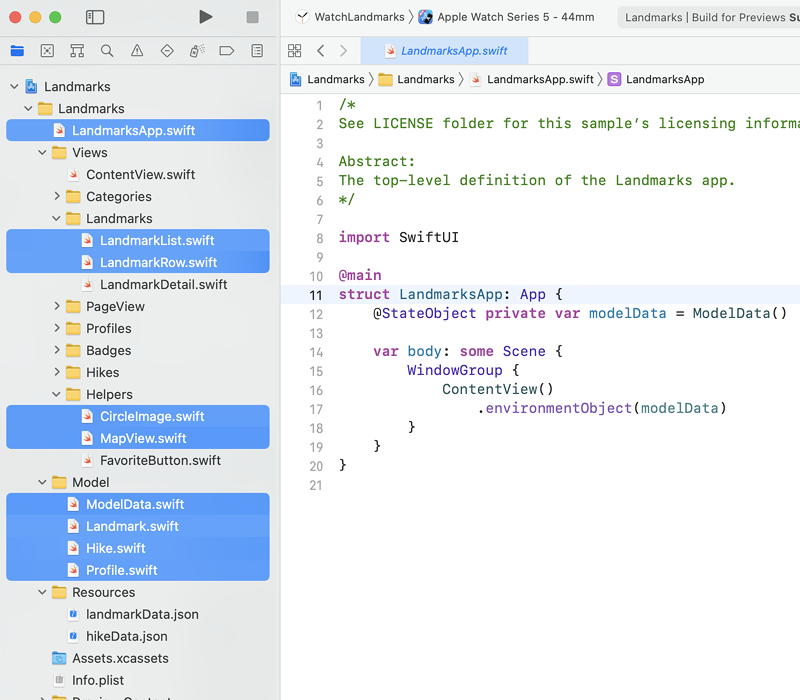Viewport: 800px width, 700px height.
Task: Select LandmarkList.swift file
Action: tap(138, 240)
